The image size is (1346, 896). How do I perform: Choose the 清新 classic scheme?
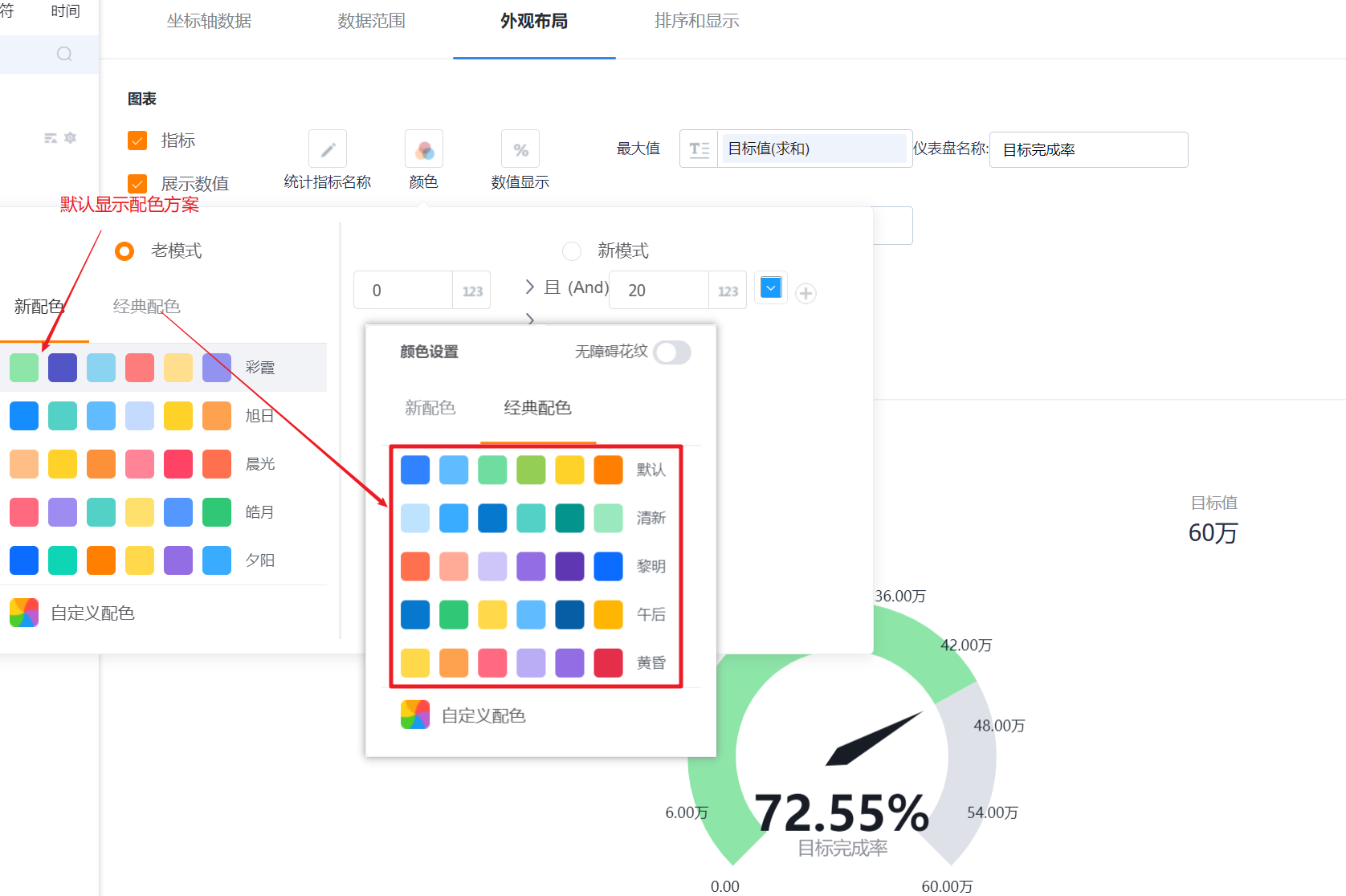click(x=535, y=518)
